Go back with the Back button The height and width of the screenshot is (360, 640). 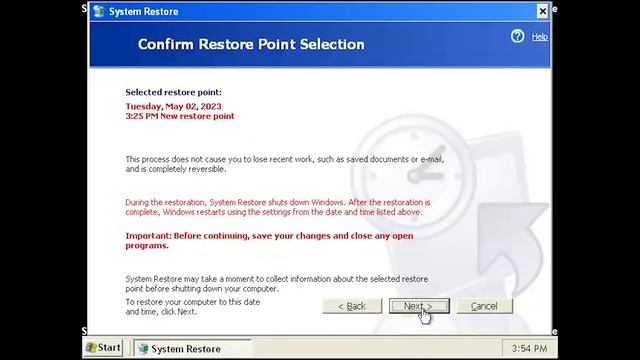[352, 306]
